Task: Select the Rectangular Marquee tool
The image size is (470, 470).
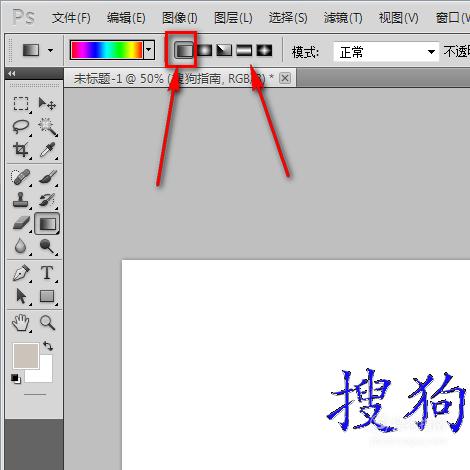Action: point(21,104)
